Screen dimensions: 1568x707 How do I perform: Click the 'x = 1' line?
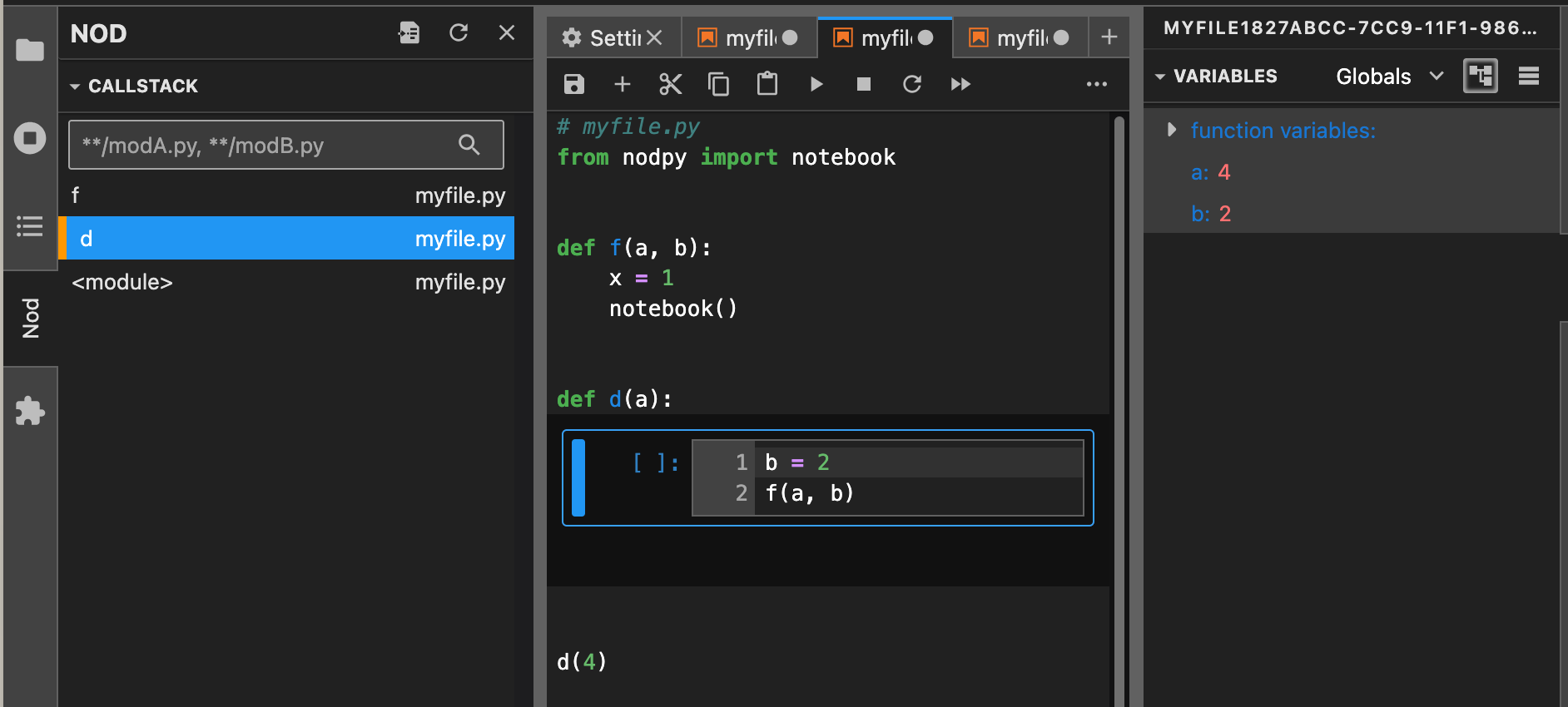pyautogui.click(x=641, y=278)
